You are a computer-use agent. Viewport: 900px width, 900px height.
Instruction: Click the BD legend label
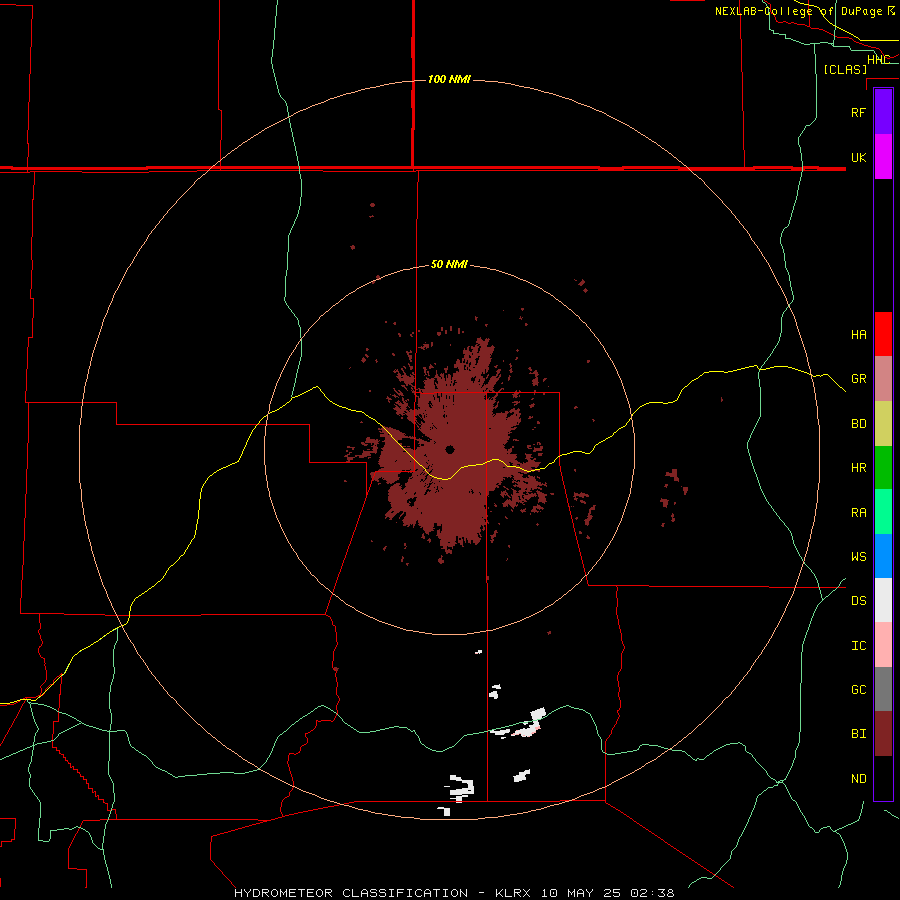pyautogui.click(x=858, y=424)
